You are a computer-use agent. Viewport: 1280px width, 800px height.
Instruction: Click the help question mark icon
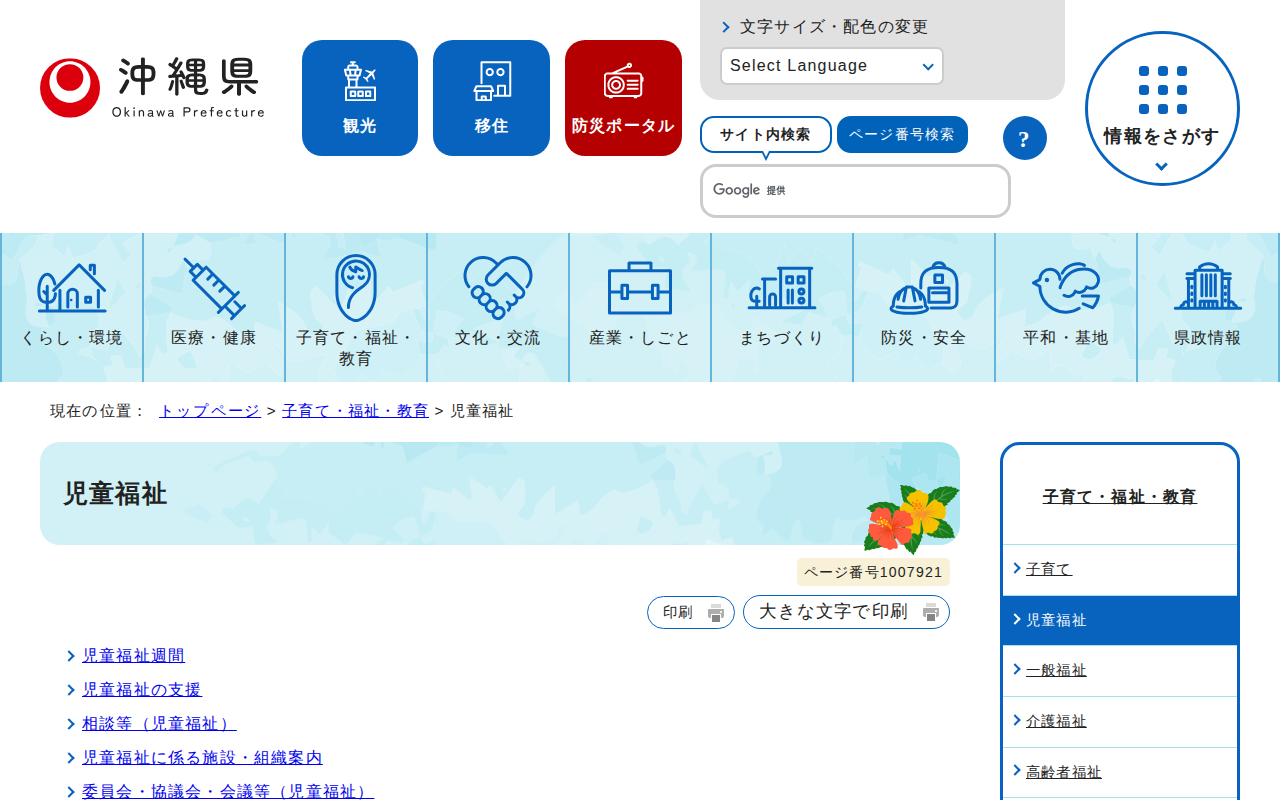pos(1025,138)
